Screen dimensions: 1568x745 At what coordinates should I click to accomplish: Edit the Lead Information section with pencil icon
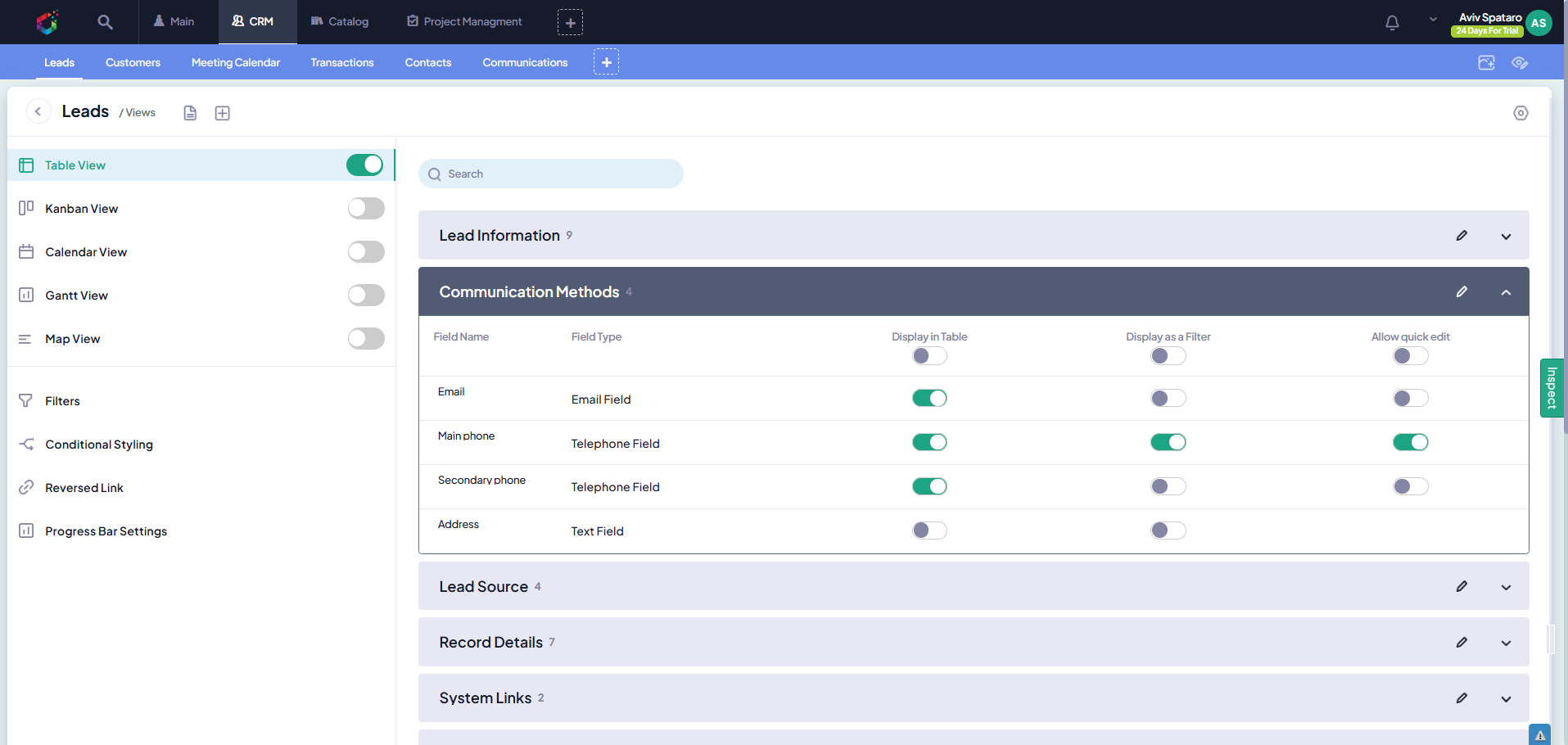(x=1462, y=236)
